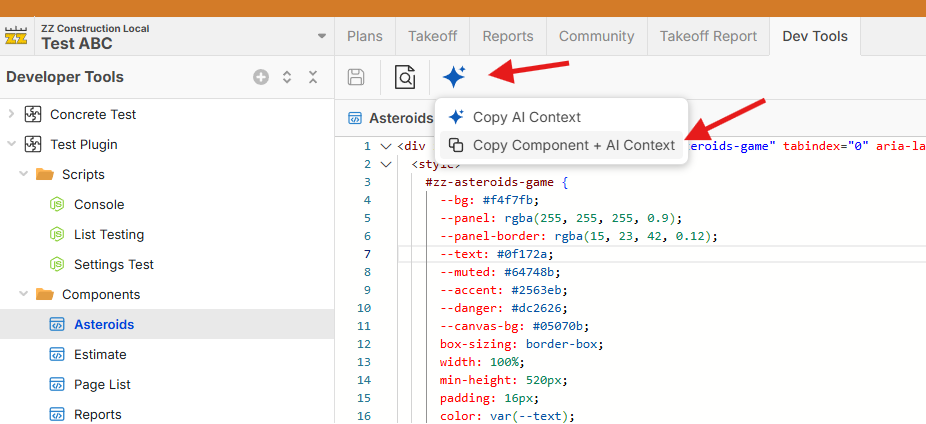Select the Concrete Test label
The height and width of the screenshot is (424, 926).
(93, 114)
